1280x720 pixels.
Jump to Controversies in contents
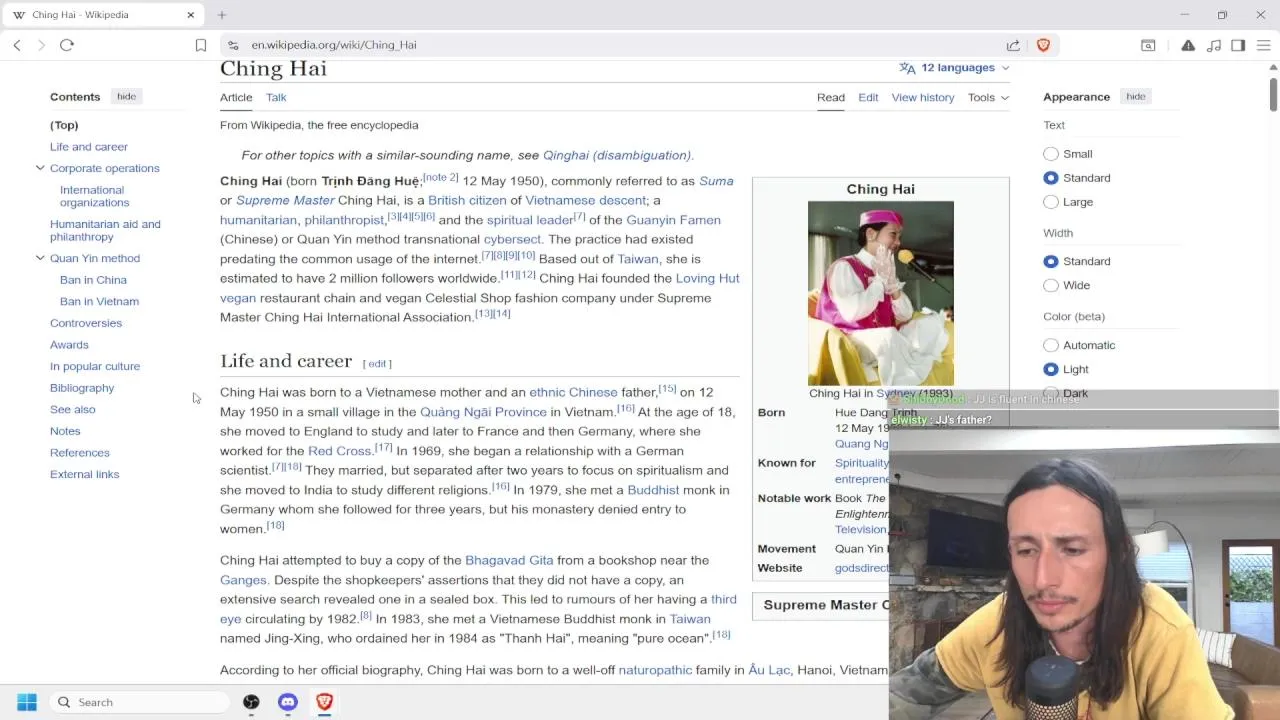tap(86, 323)
